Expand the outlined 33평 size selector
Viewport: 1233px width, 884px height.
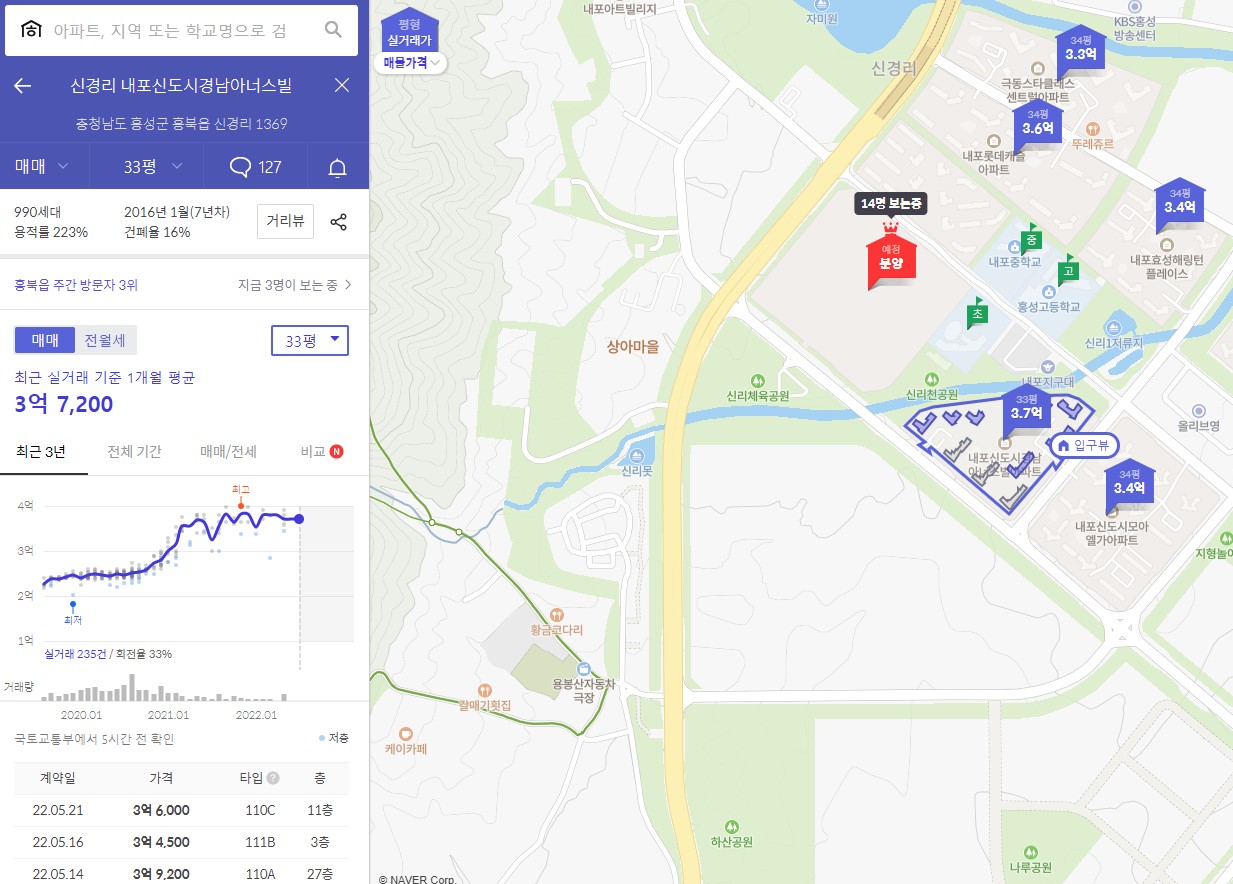(x=310, y=340)
